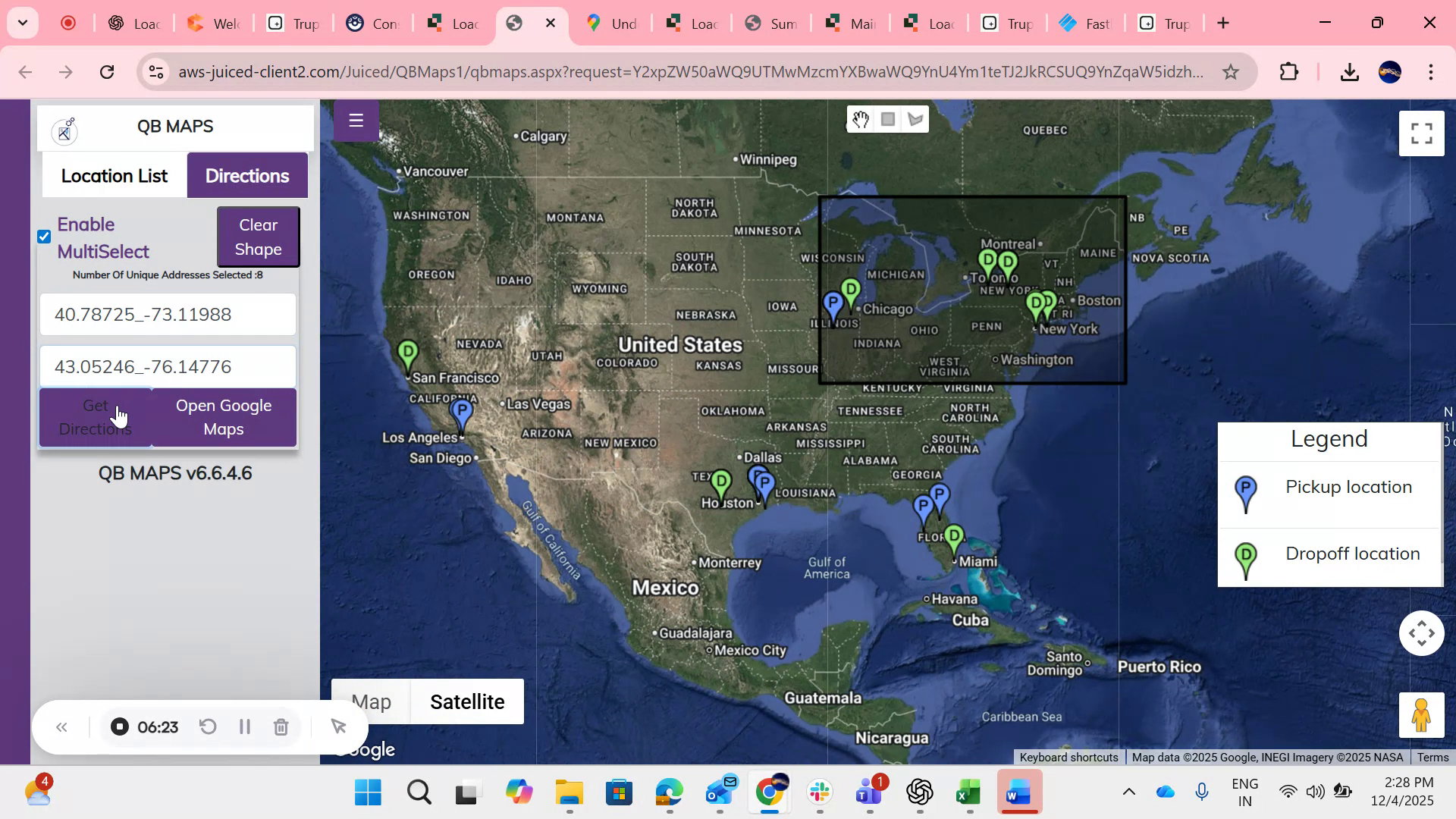Collapse the recording toolbar with double chevron
This screenshot has height=819, width=1456.
[x=61, y=726]
